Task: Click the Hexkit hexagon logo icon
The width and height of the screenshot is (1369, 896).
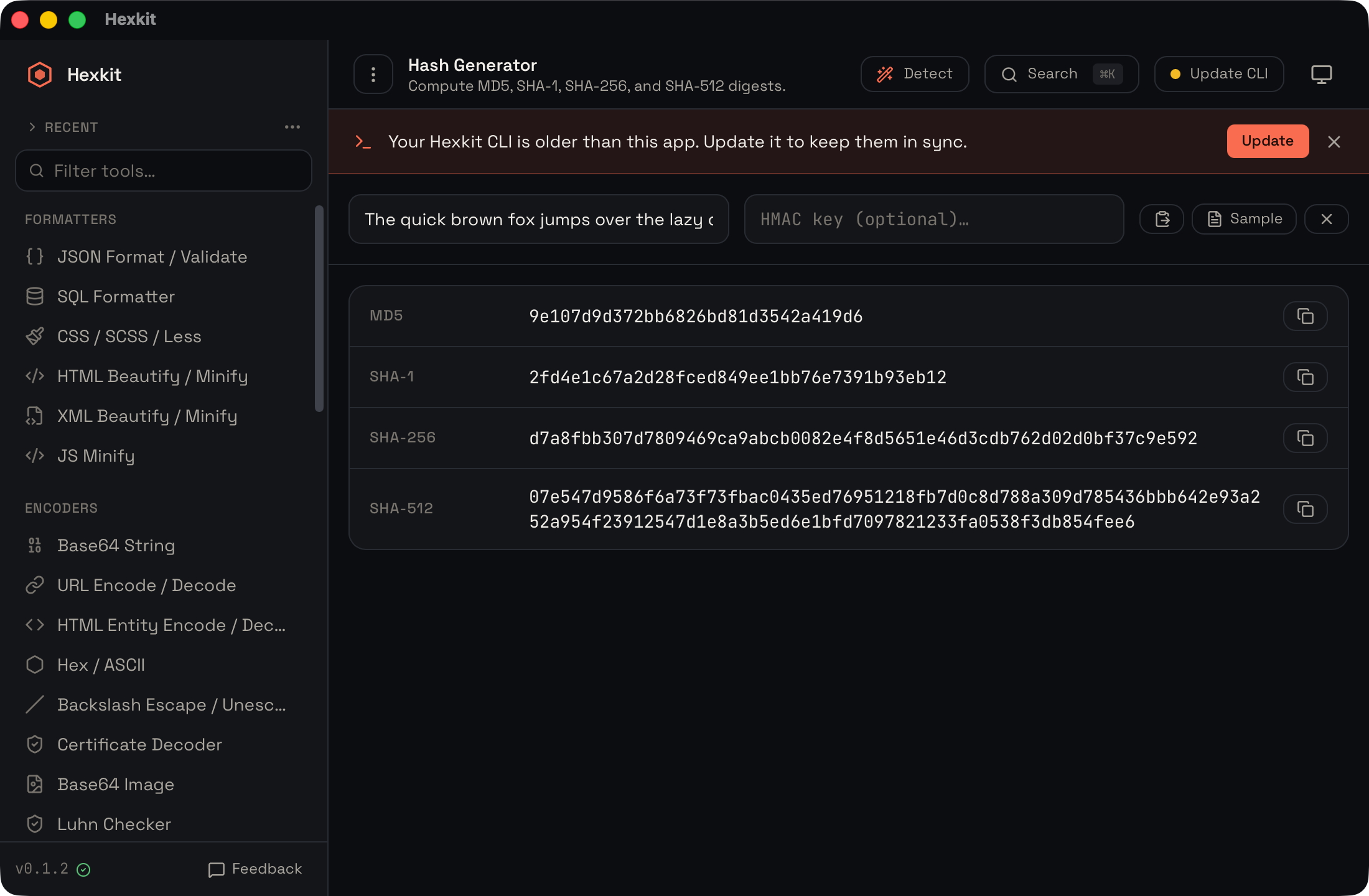Action: (x=40, y=75)
